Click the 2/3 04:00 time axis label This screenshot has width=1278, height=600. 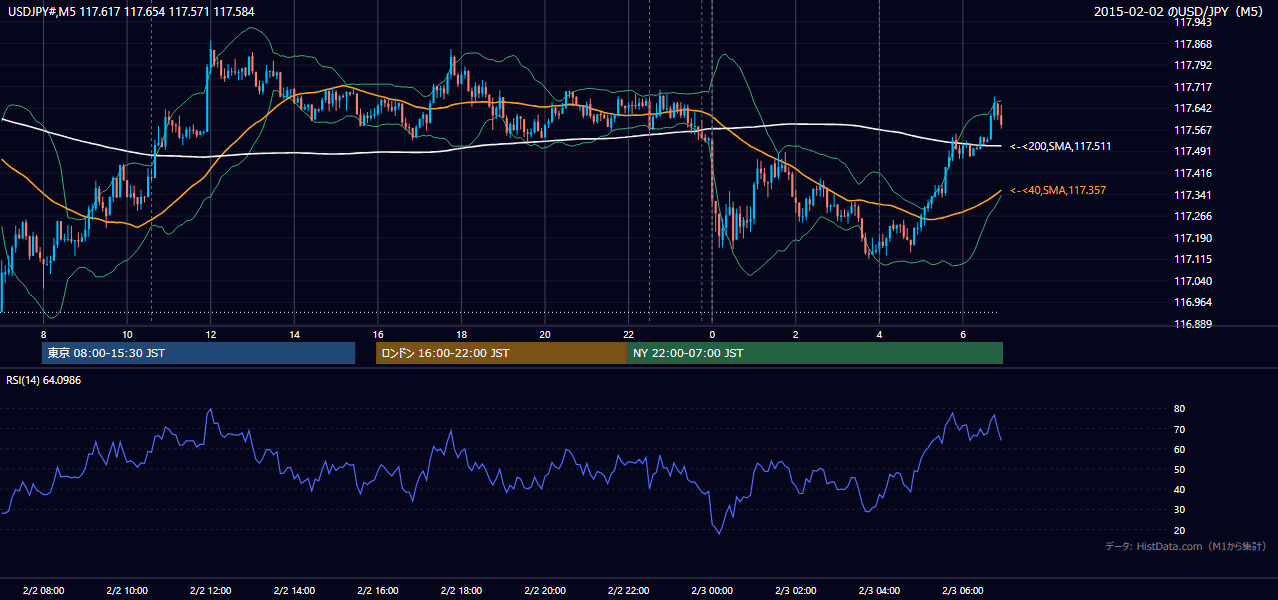coord(879,591)
